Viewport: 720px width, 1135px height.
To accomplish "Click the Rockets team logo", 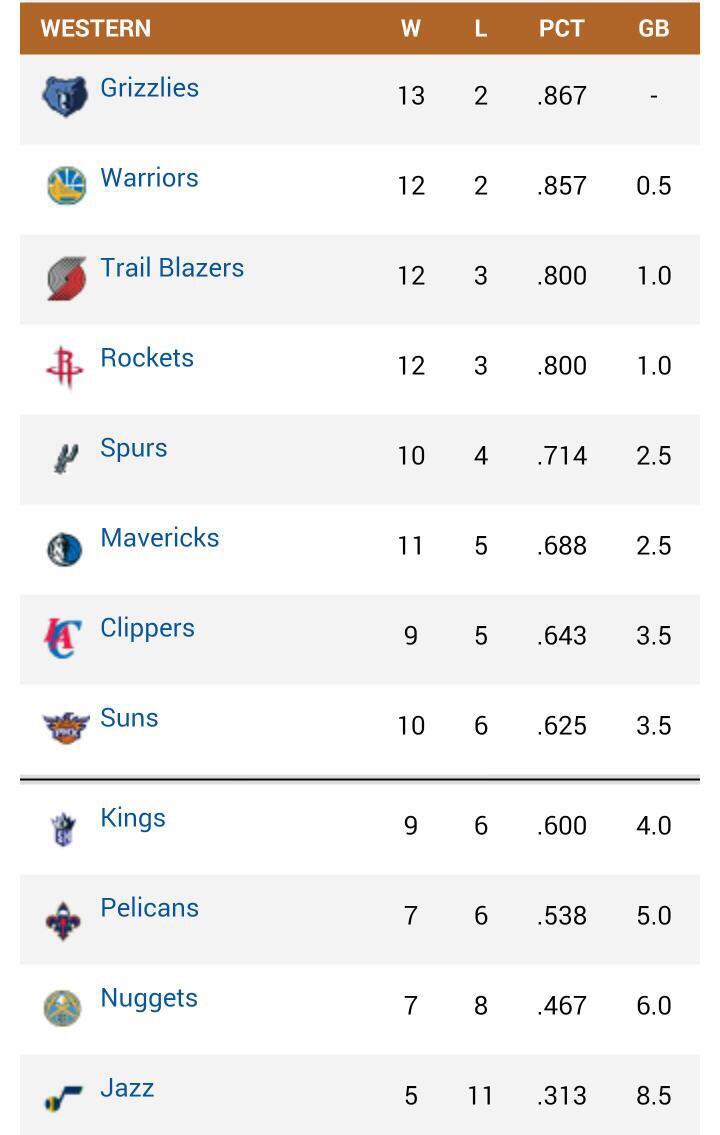I will pyautogui.click(x=65, y=367).
